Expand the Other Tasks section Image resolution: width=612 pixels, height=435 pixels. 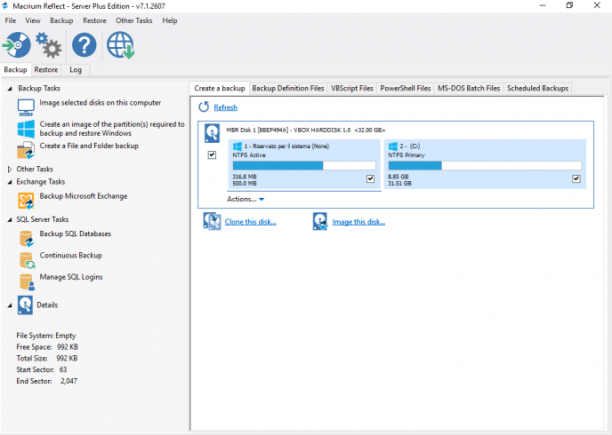[x=10, y=169]
